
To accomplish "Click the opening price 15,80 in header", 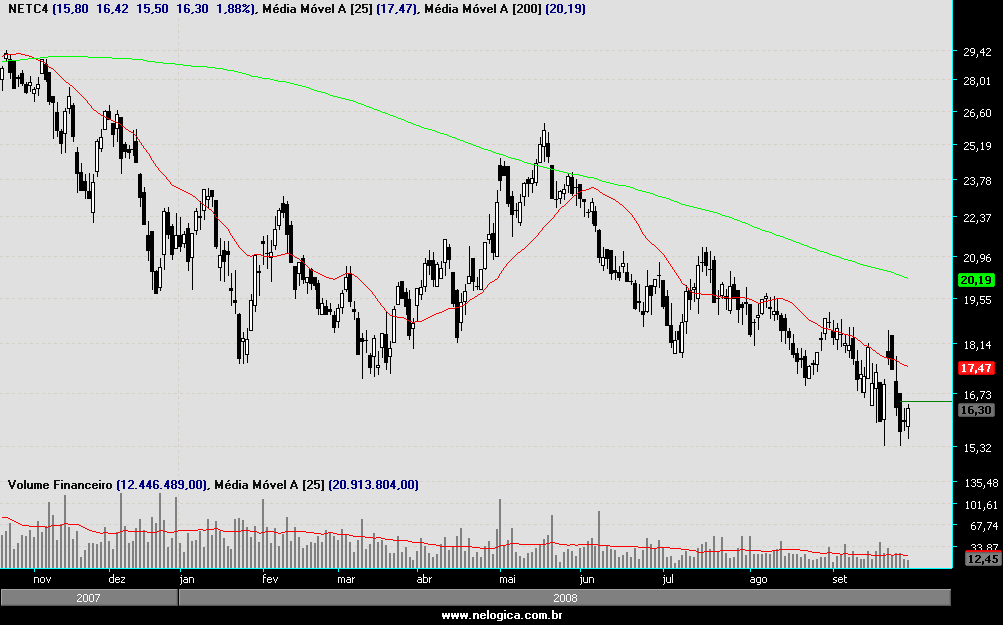I will 72,9.
